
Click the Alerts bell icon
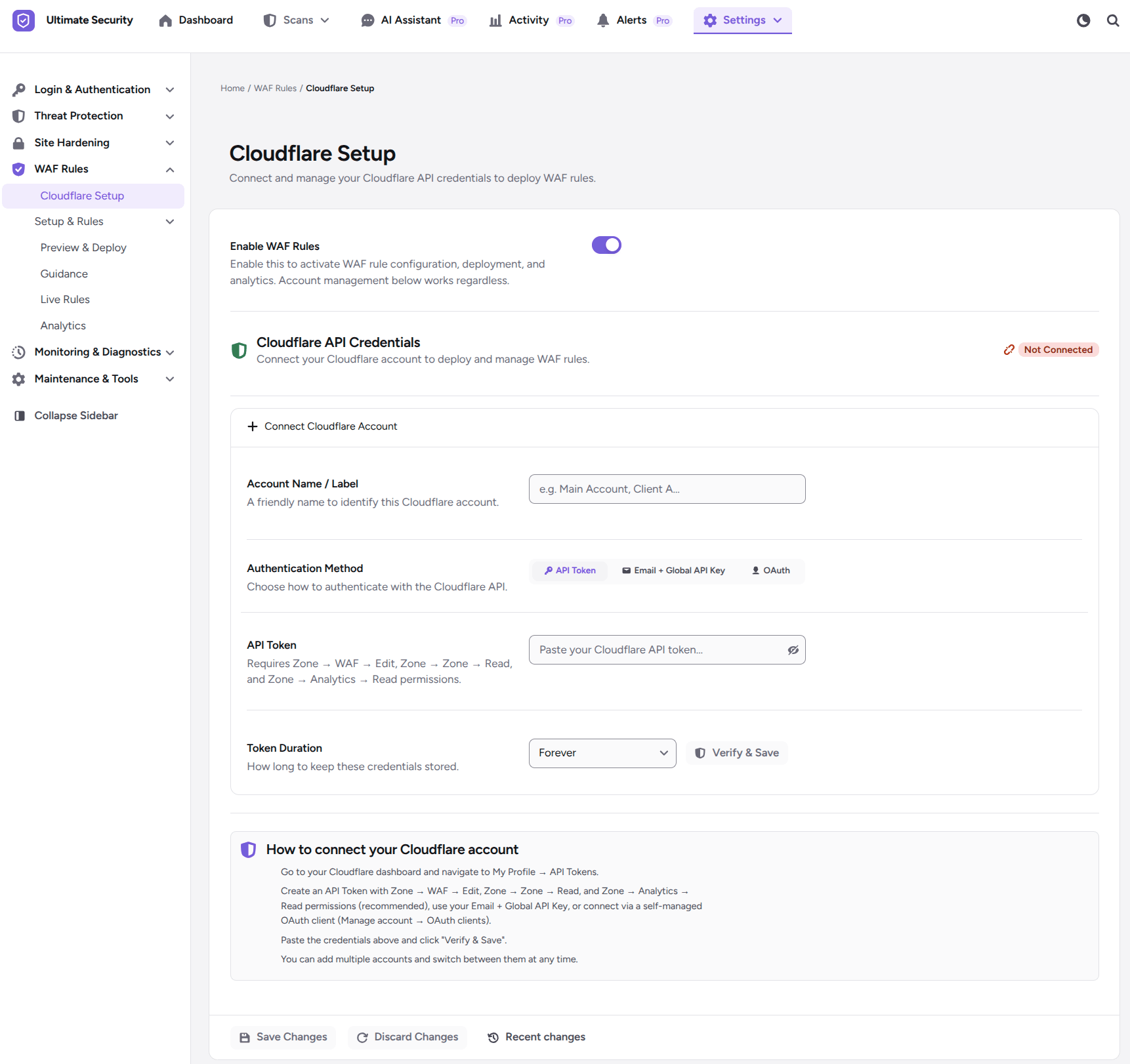[603, 20]
